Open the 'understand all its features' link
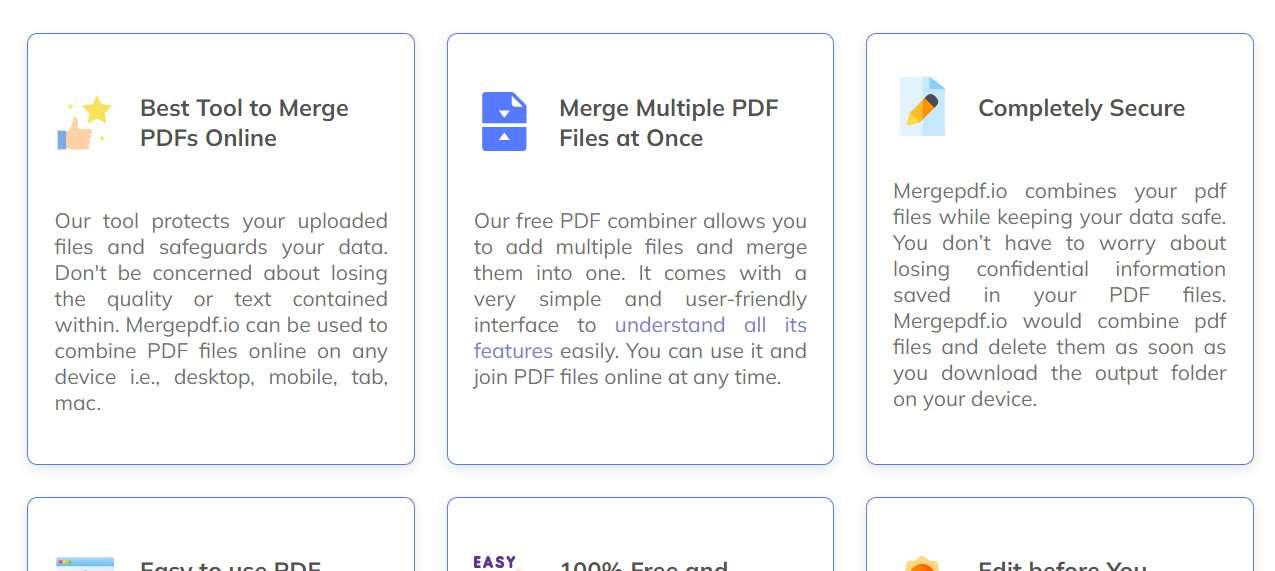 pyautogui.click(x=640, y=338)
